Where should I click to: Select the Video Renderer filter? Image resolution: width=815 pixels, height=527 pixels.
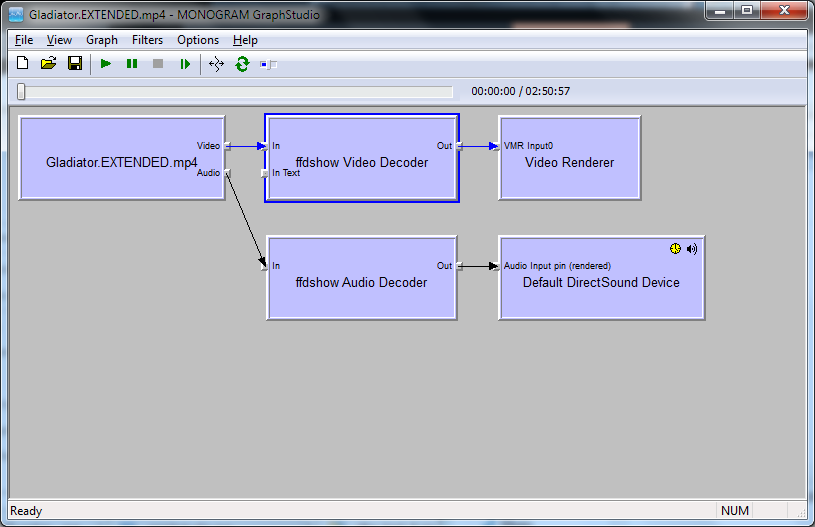pyautogui.click(x=570, y=157)
